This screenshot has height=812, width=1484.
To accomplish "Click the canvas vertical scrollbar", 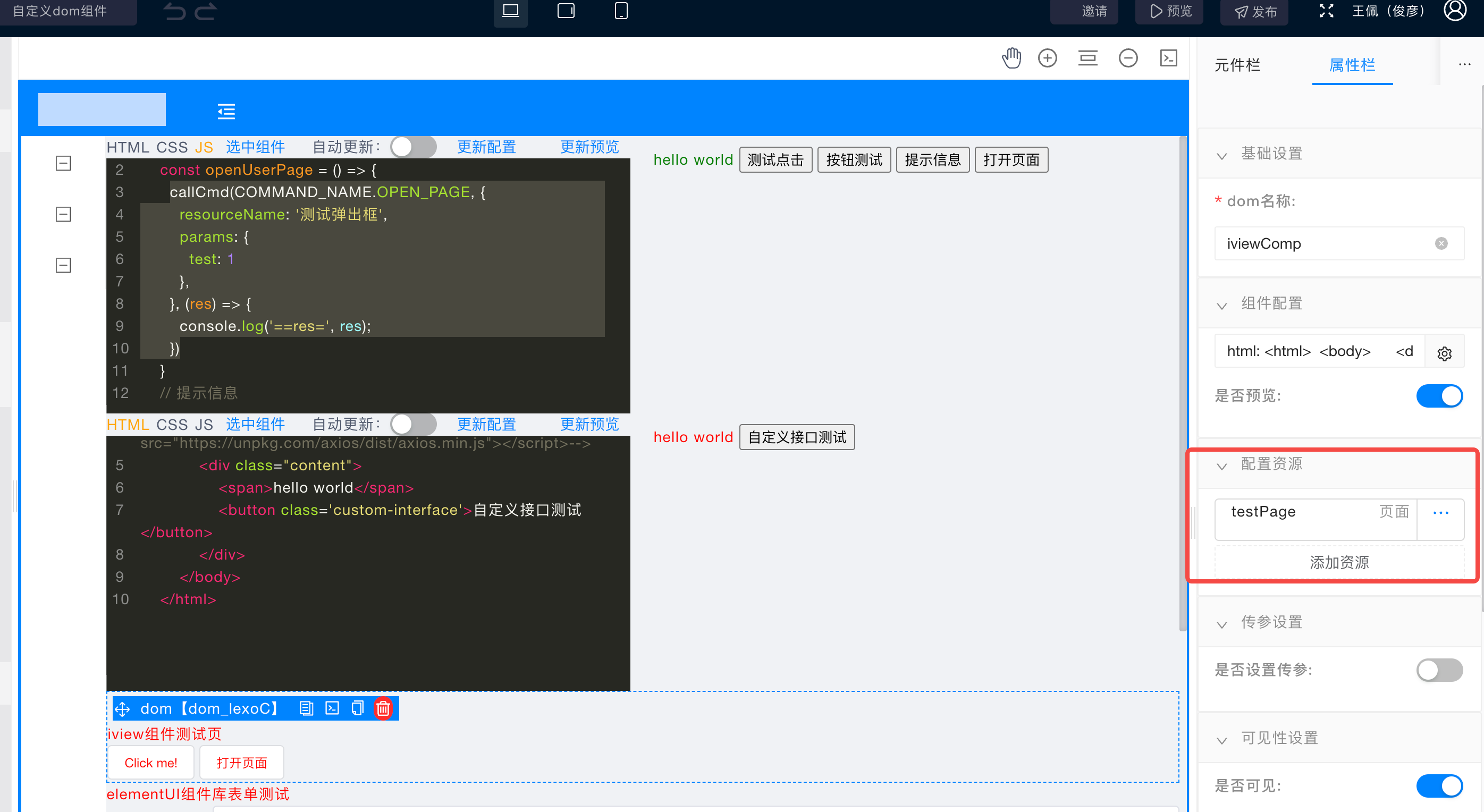I will pyautogui.click(x=1183, y=383).
